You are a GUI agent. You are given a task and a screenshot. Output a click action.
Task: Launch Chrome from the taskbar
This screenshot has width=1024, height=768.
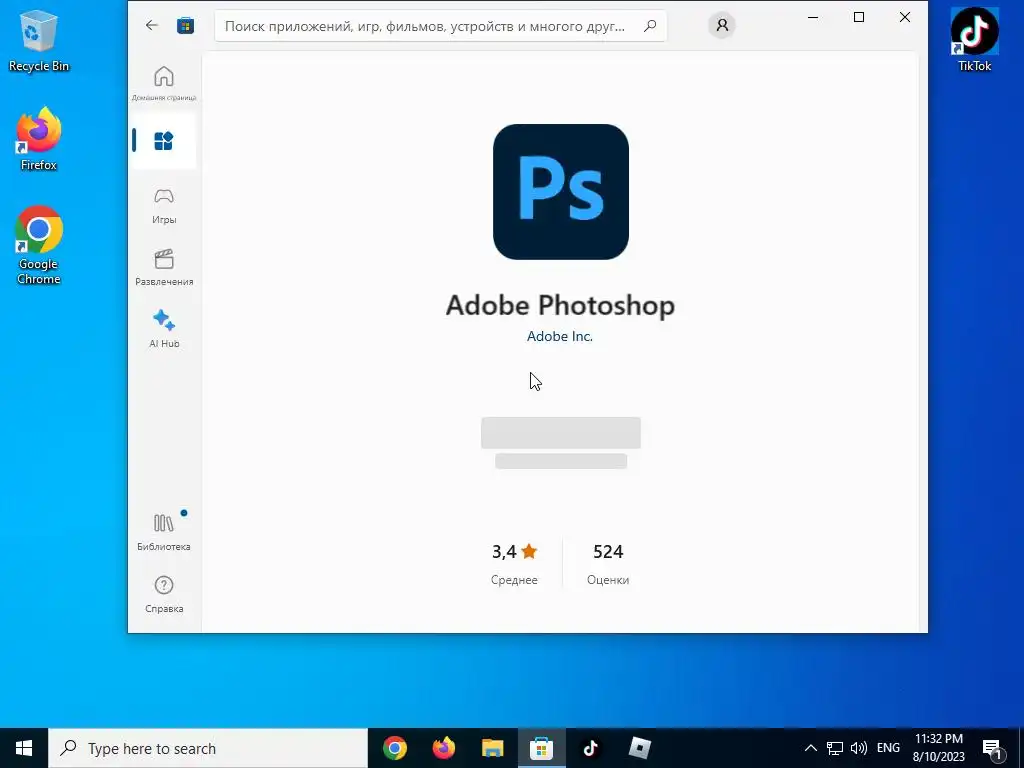coord(395,748)
